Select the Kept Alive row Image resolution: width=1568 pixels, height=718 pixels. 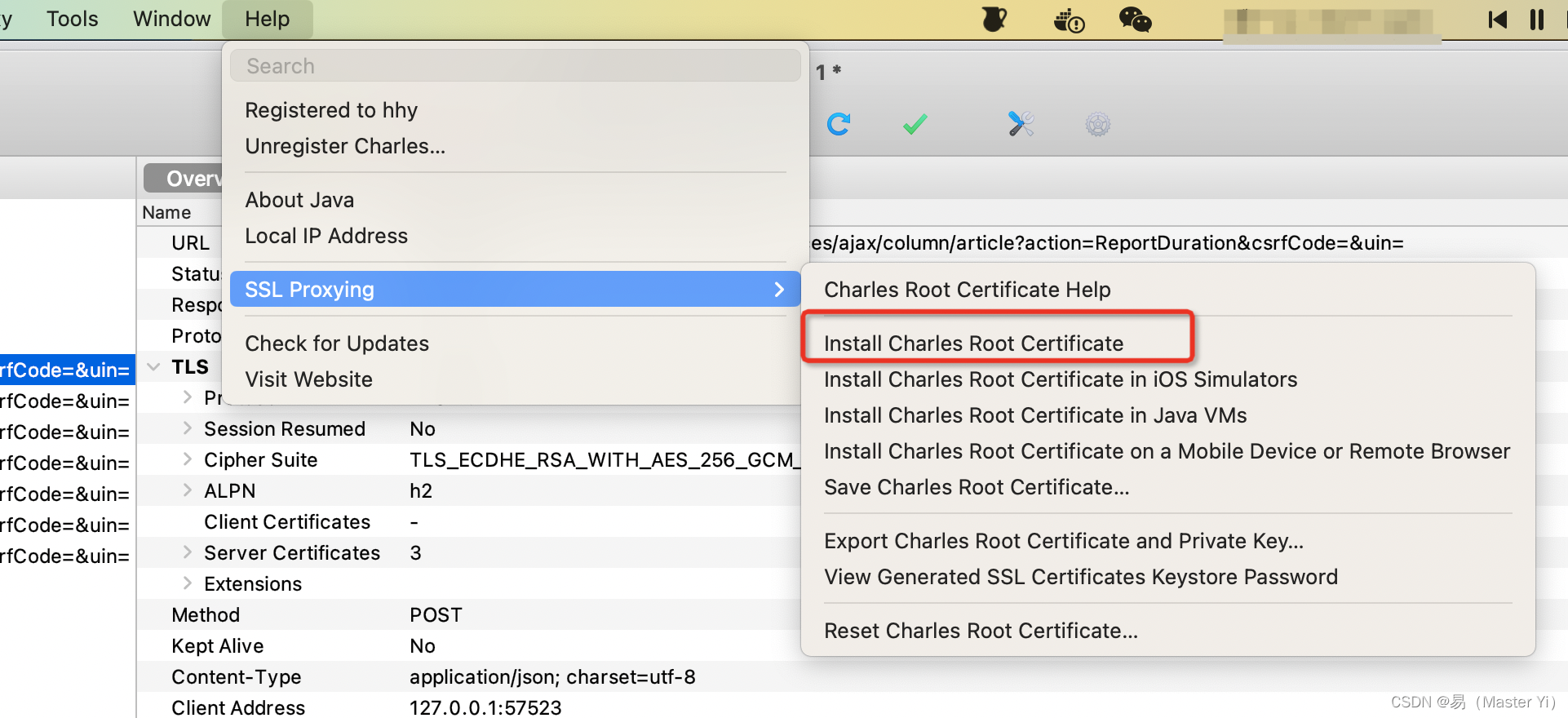pos(468,645)
